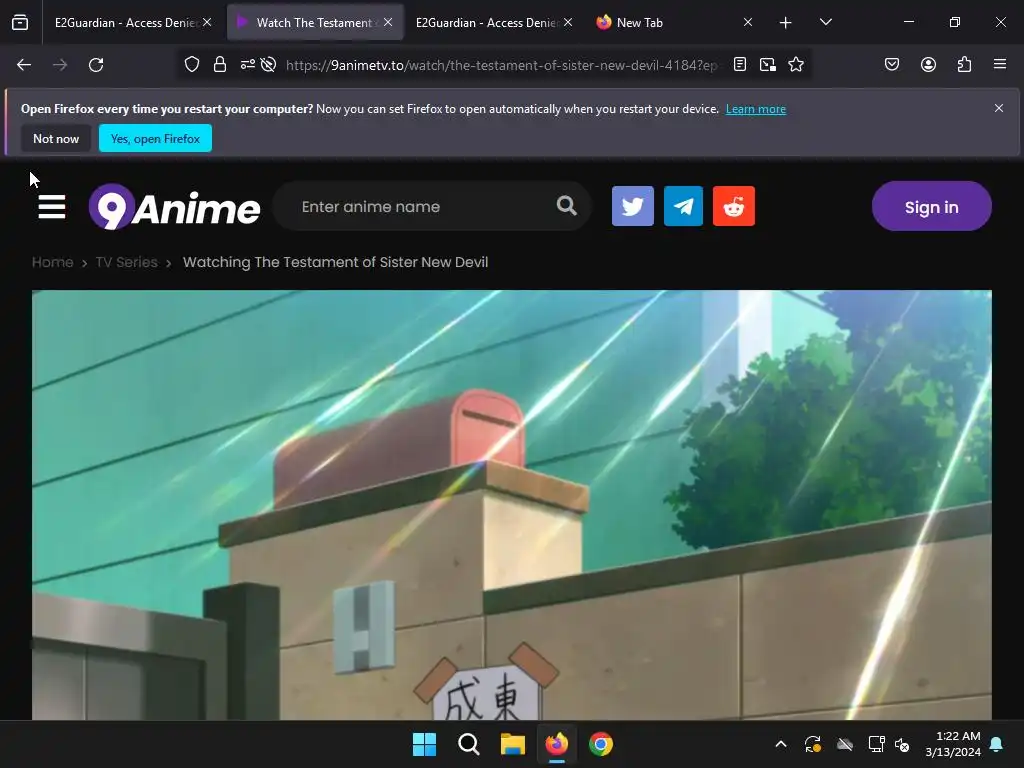Close the Watch The Testament tab
Screen dimensions: 1024x768
388,22
